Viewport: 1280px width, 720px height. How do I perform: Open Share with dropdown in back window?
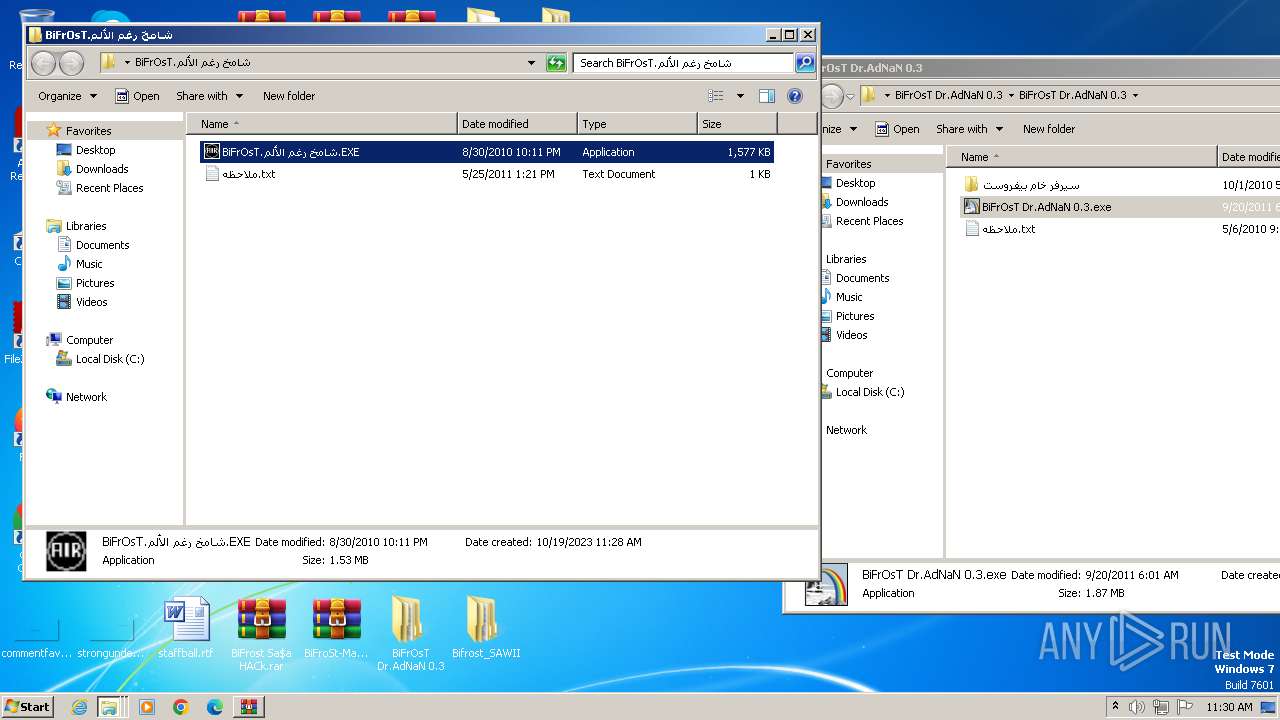(x=969, y=129)
